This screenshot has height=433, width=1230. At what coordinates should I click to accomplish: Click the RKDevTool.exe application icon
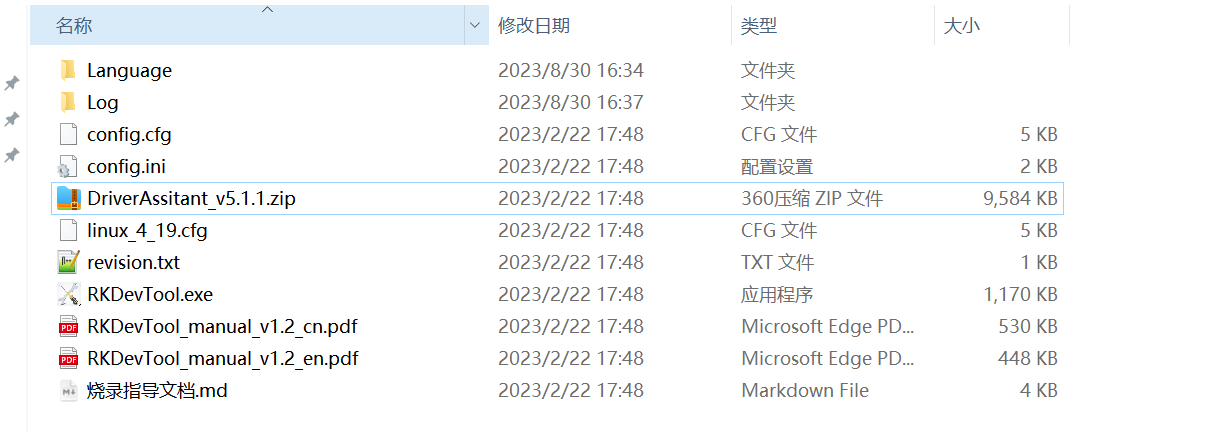68,294
